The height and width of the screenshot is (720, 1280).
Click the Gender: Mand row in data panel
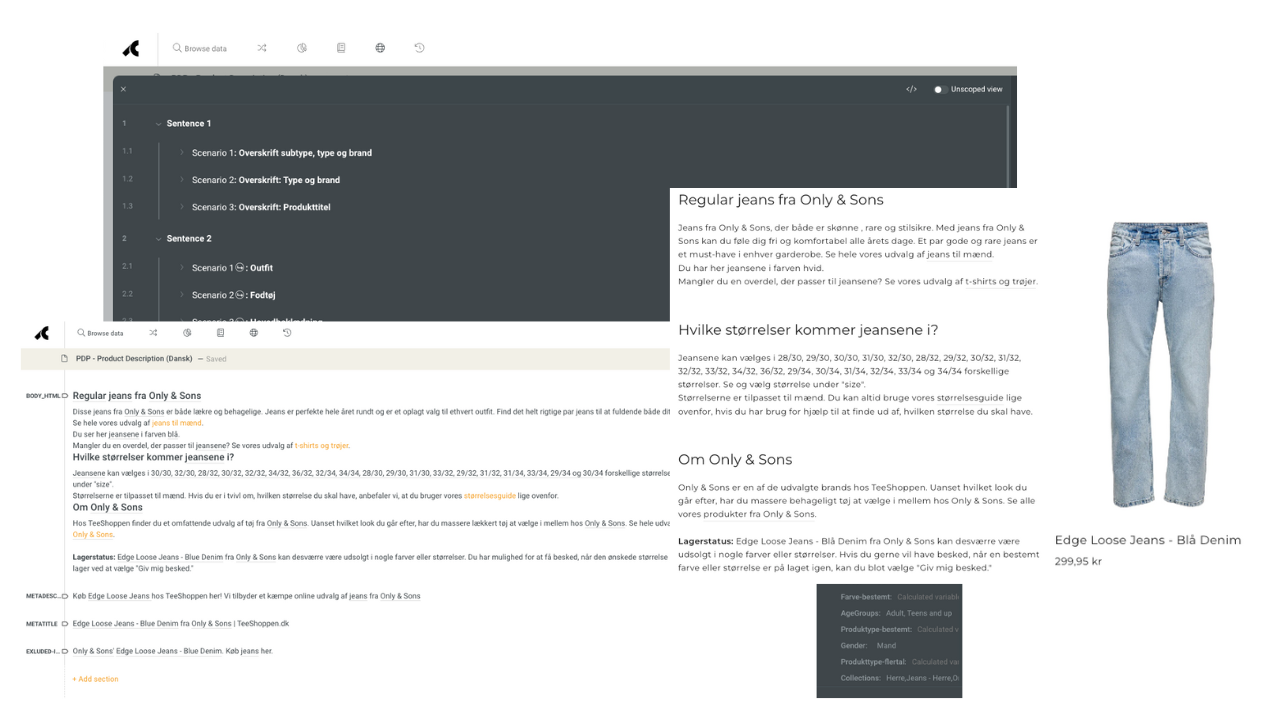pos(868,646)
